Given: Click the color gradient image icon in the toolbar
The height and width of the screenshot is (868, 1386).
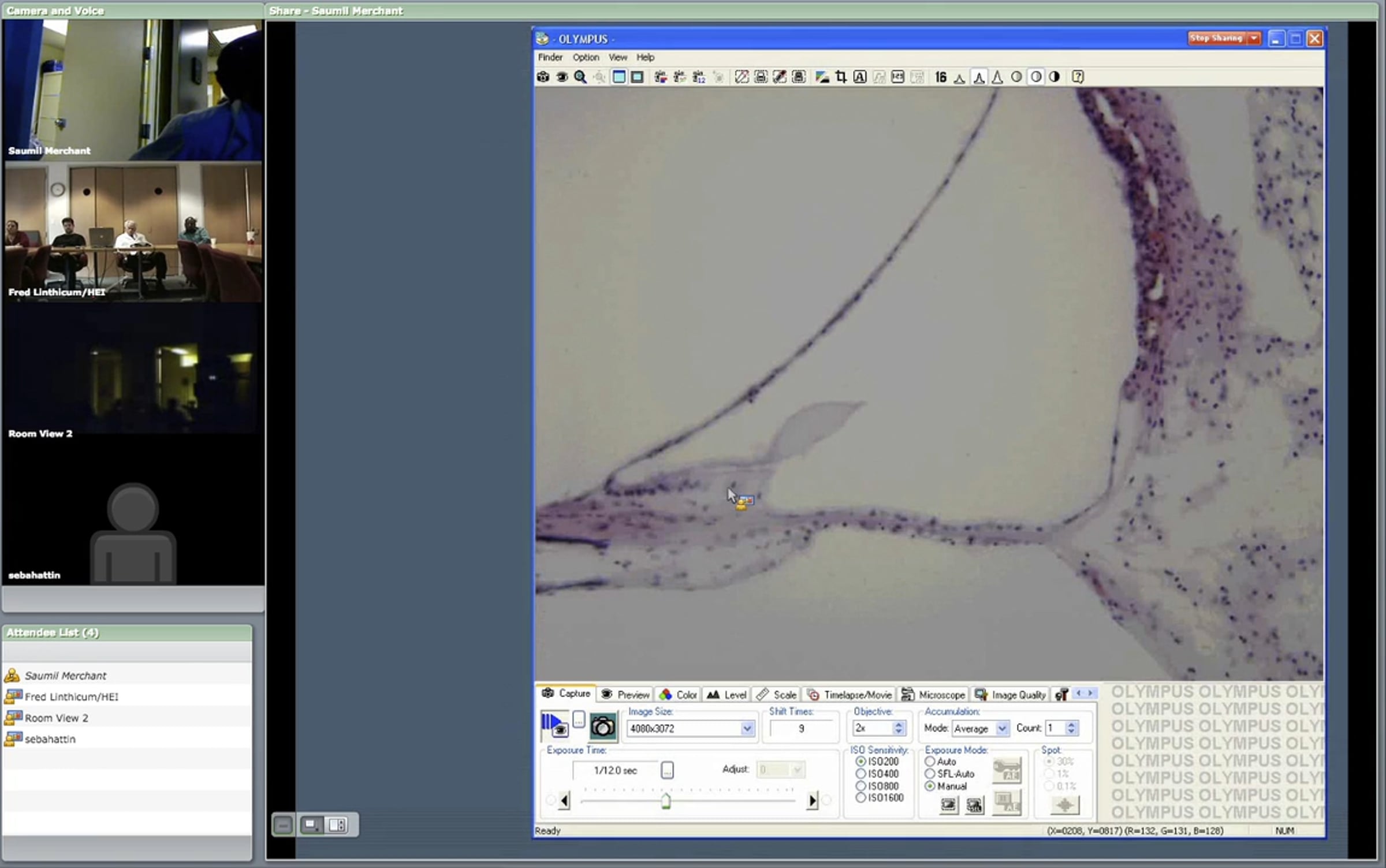Looking at the screenshot, I should tap(822, 77).
